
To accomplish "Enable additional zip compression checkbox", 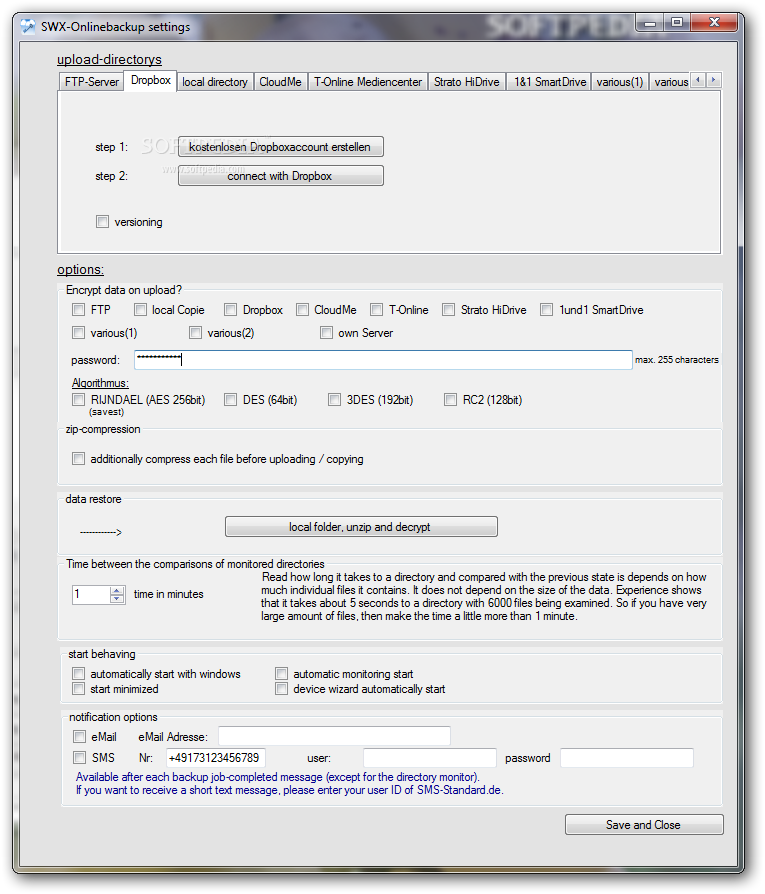I will (78, 459).
